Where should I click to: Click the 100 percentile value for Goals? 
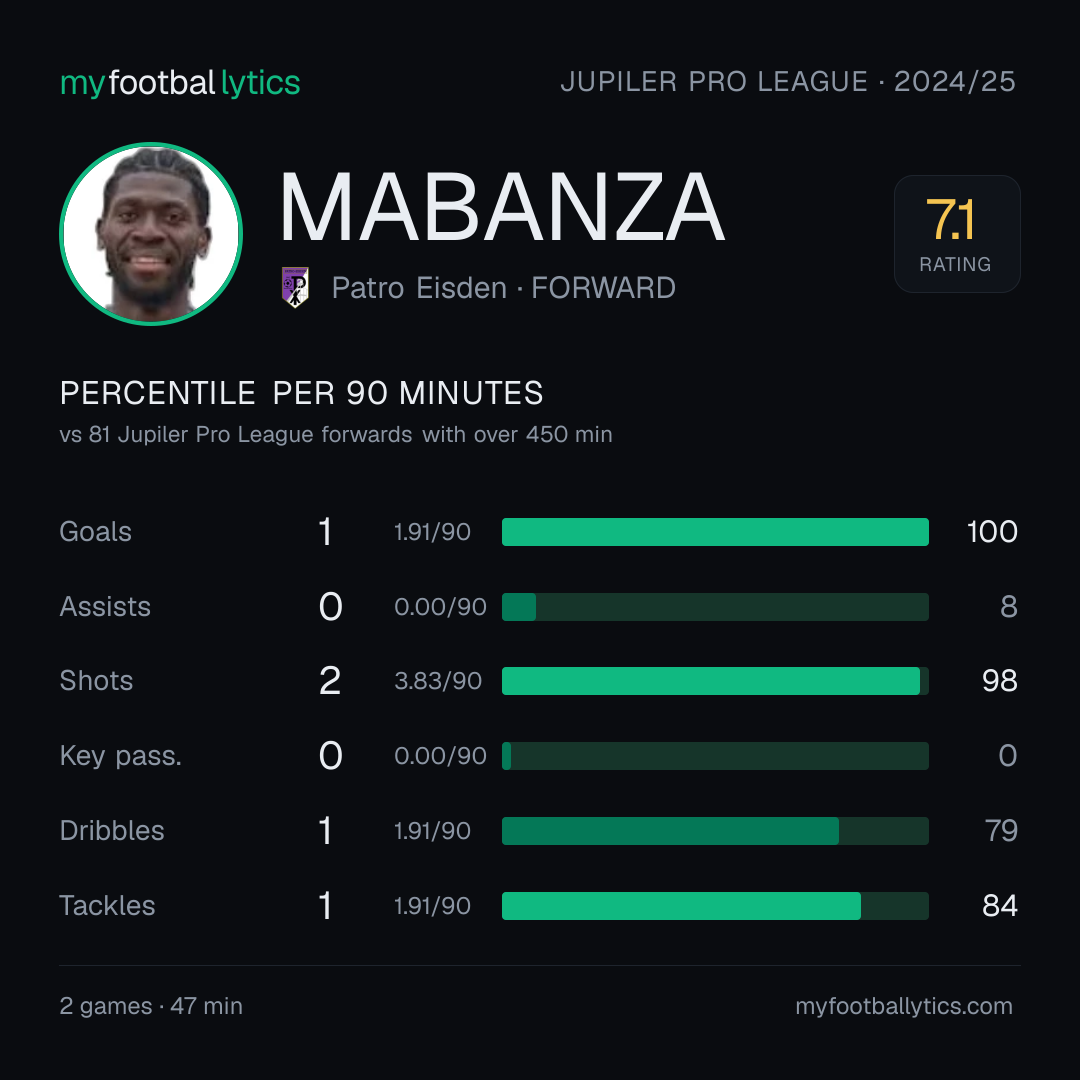click(992, 532)
